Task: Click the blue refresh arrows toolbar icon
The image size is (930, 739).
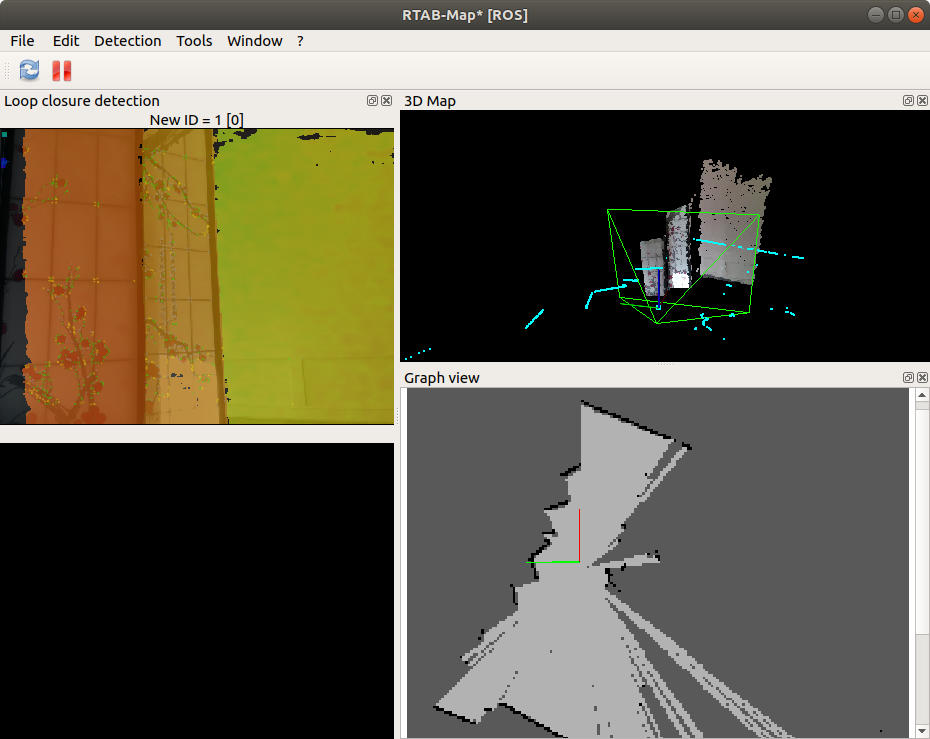Action: click(x=29, y=70)
